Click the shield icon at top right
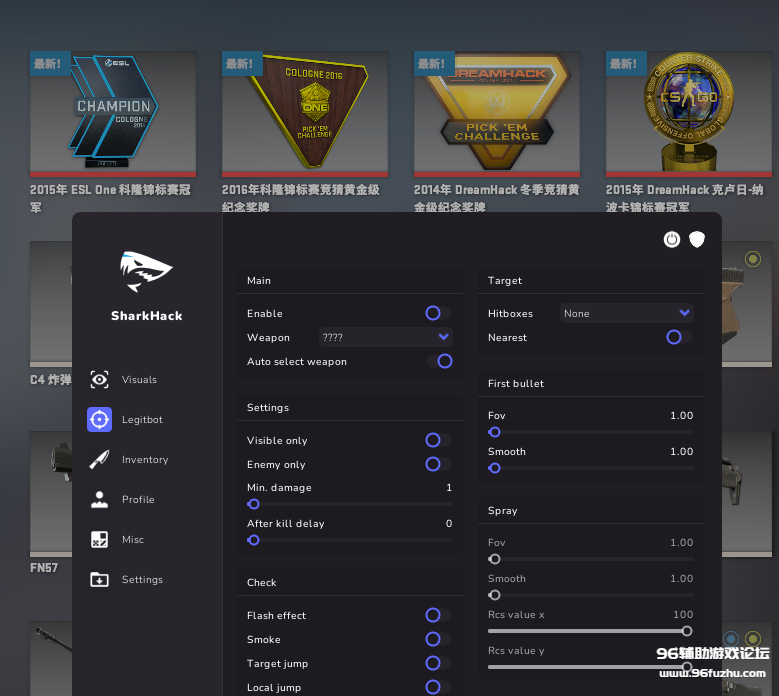Viewport: 779px width, 696px height. point(697,240)
